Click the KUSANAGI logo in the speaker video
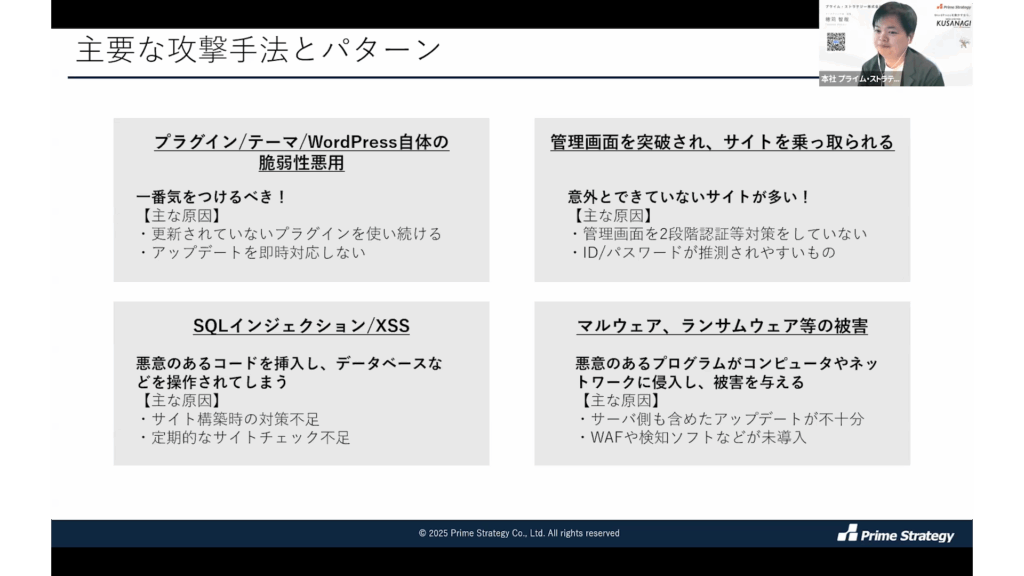The image size is (1024, 576). pyautogui.click(x=953, y=24)
